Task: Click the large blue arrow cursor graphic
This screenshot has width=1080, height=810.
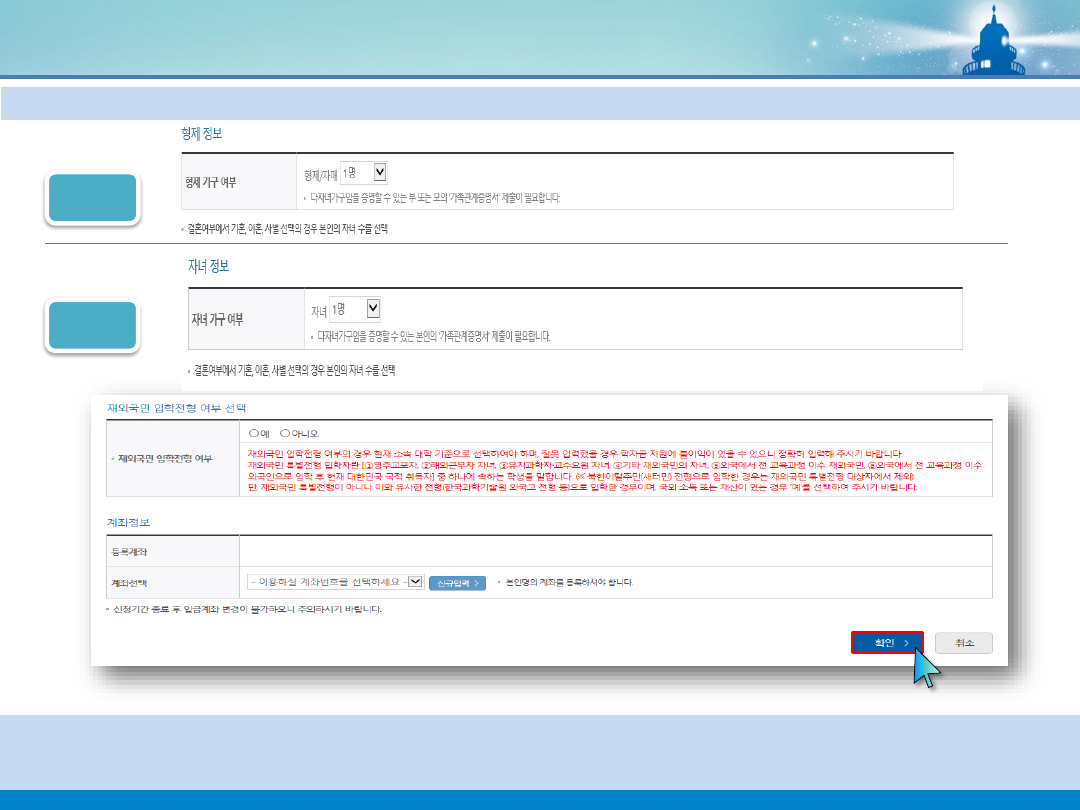Action: [927, 668]
